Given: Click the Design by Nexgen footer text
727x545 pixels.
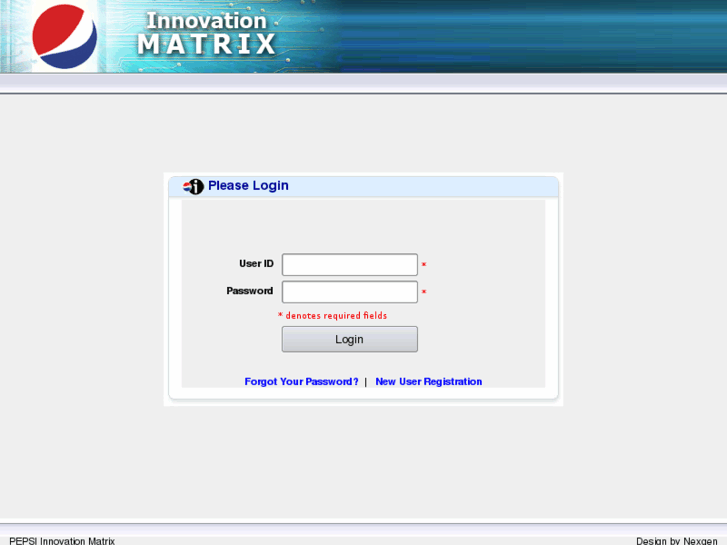Looking at the screenshot, I should (677, 541).
